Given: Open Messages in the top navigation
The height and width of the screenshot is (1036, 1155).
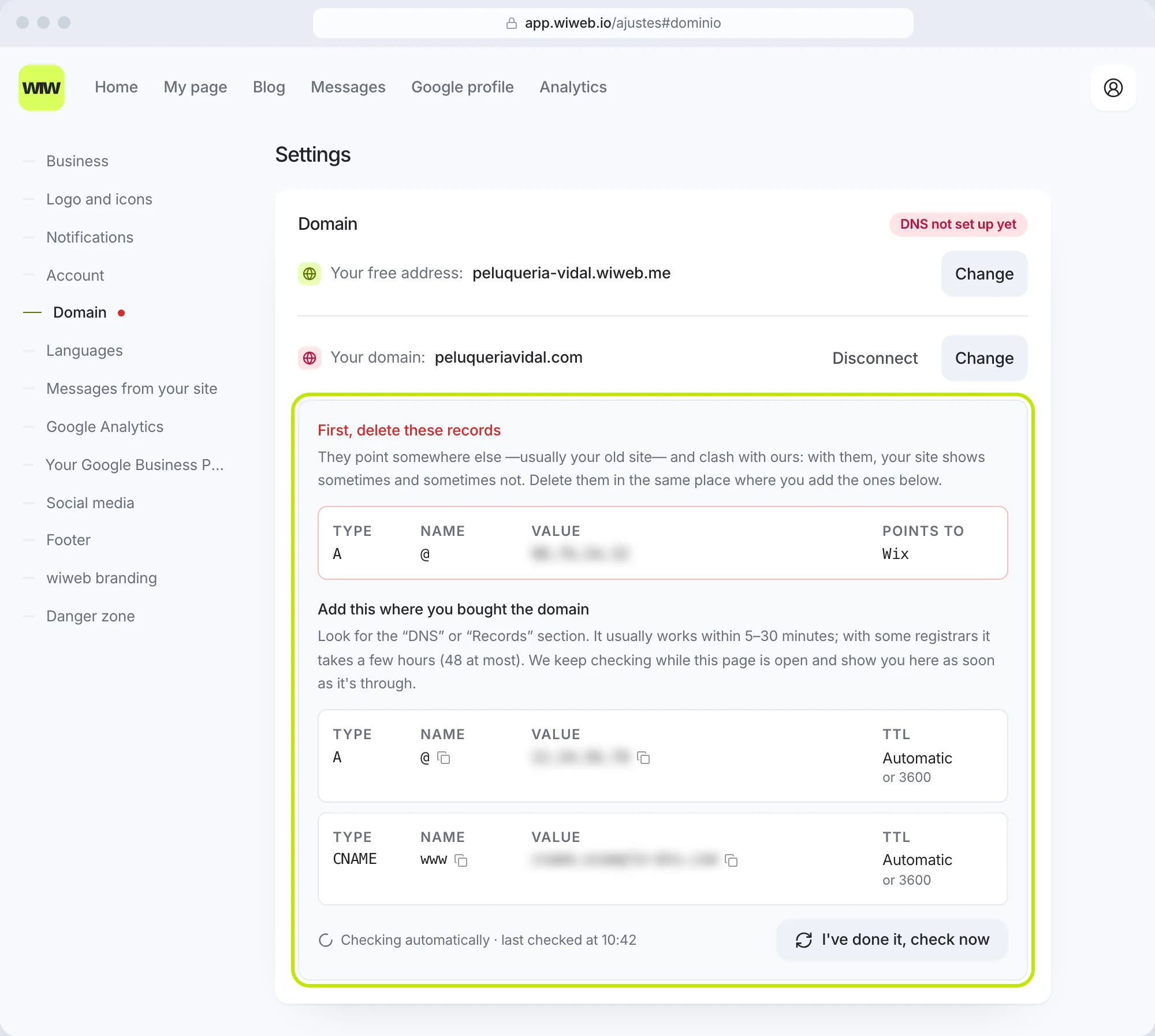Looking at the screenshot, I should point(348,87).
